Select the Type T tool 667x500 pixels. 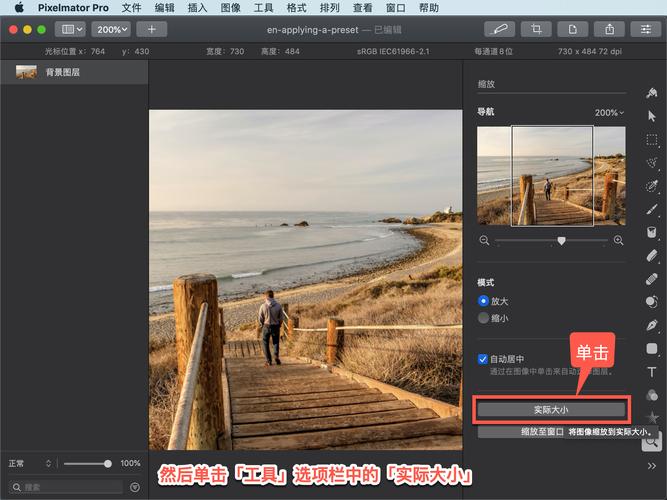point(652,372)
